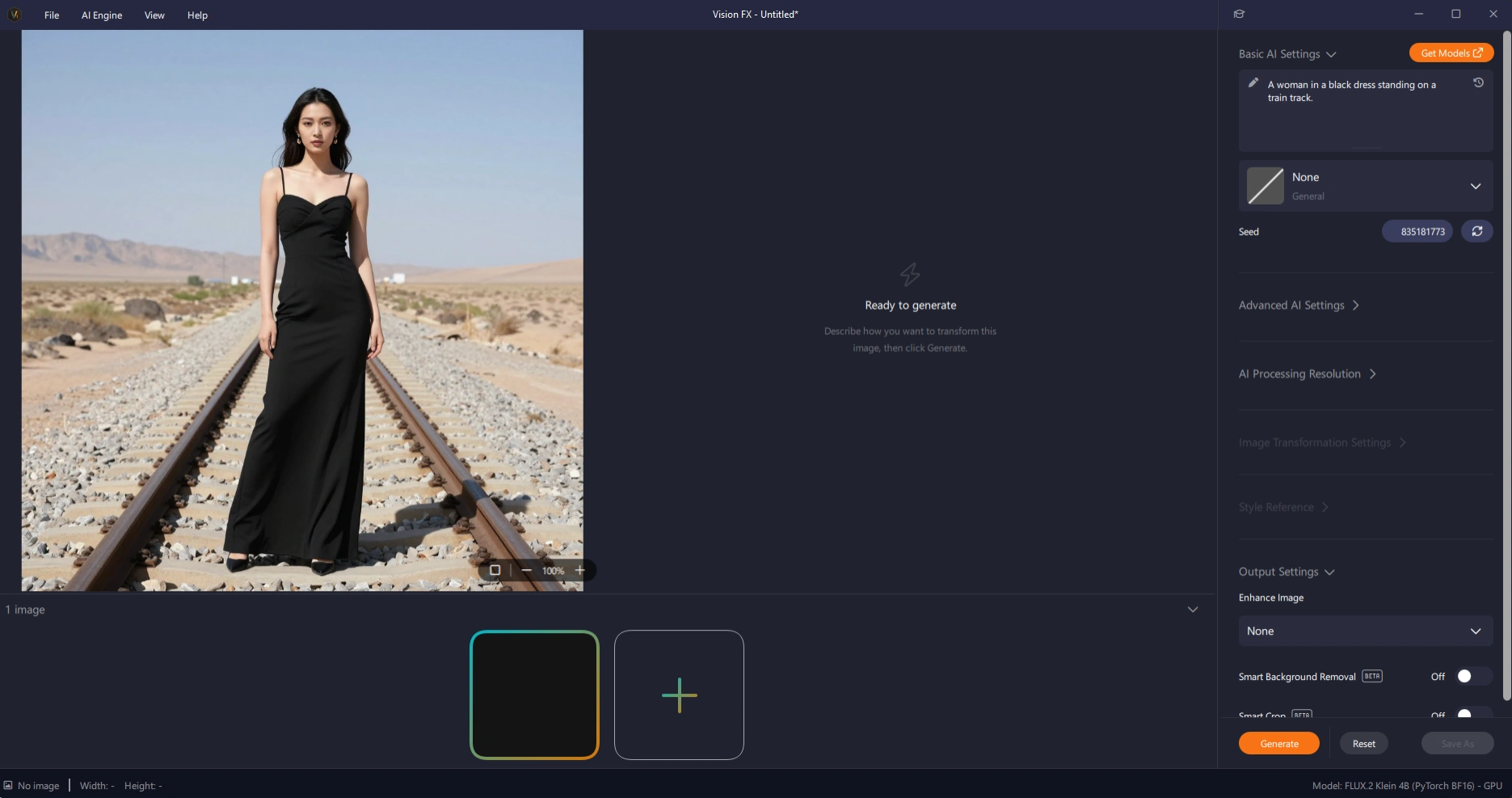Click the Seed value field
Screen dimensions: 1512x798
click(1417, 231)
